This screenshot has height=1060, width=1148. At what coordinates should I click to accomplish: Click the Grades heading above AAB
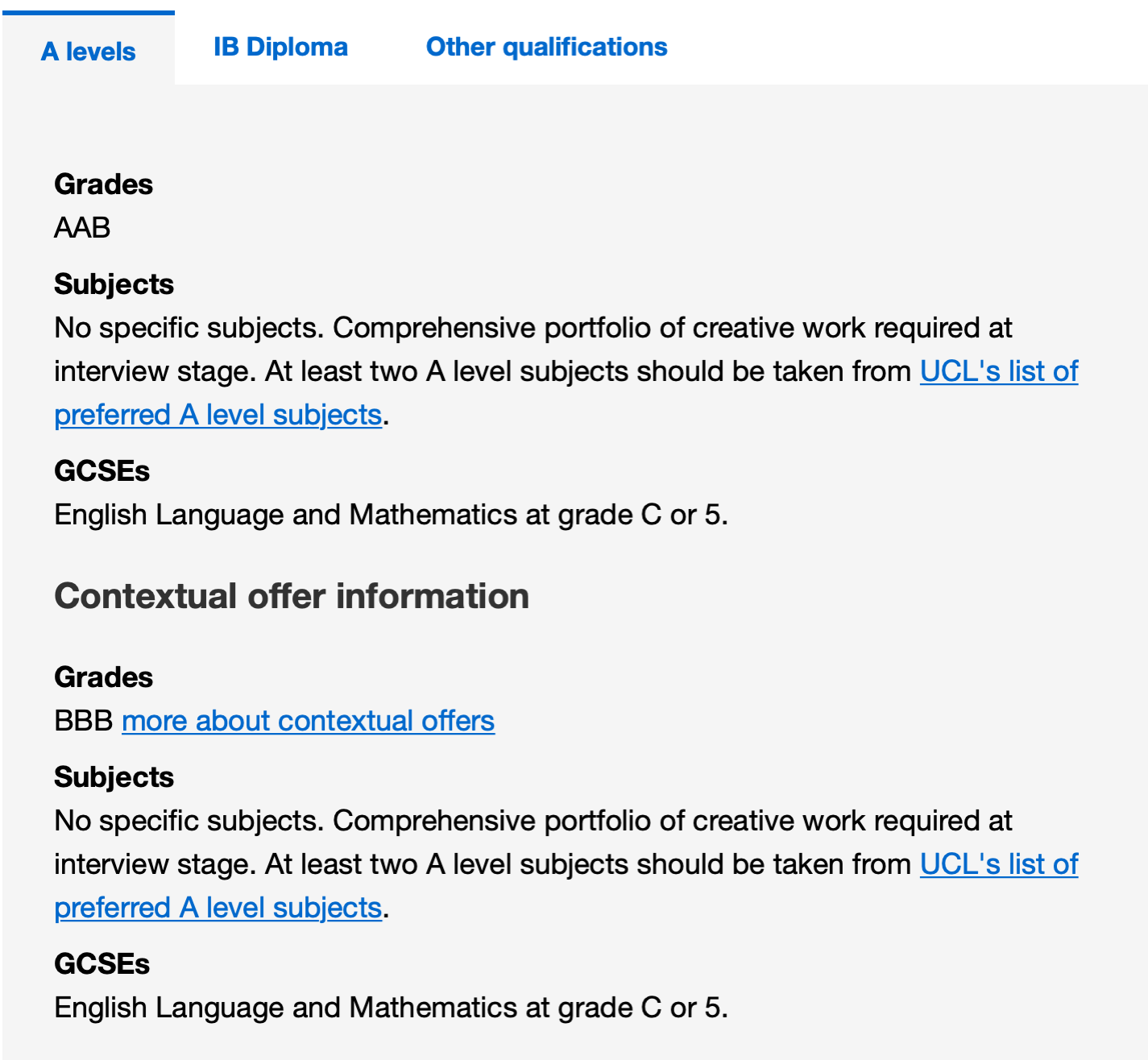[x=103, y=184]
